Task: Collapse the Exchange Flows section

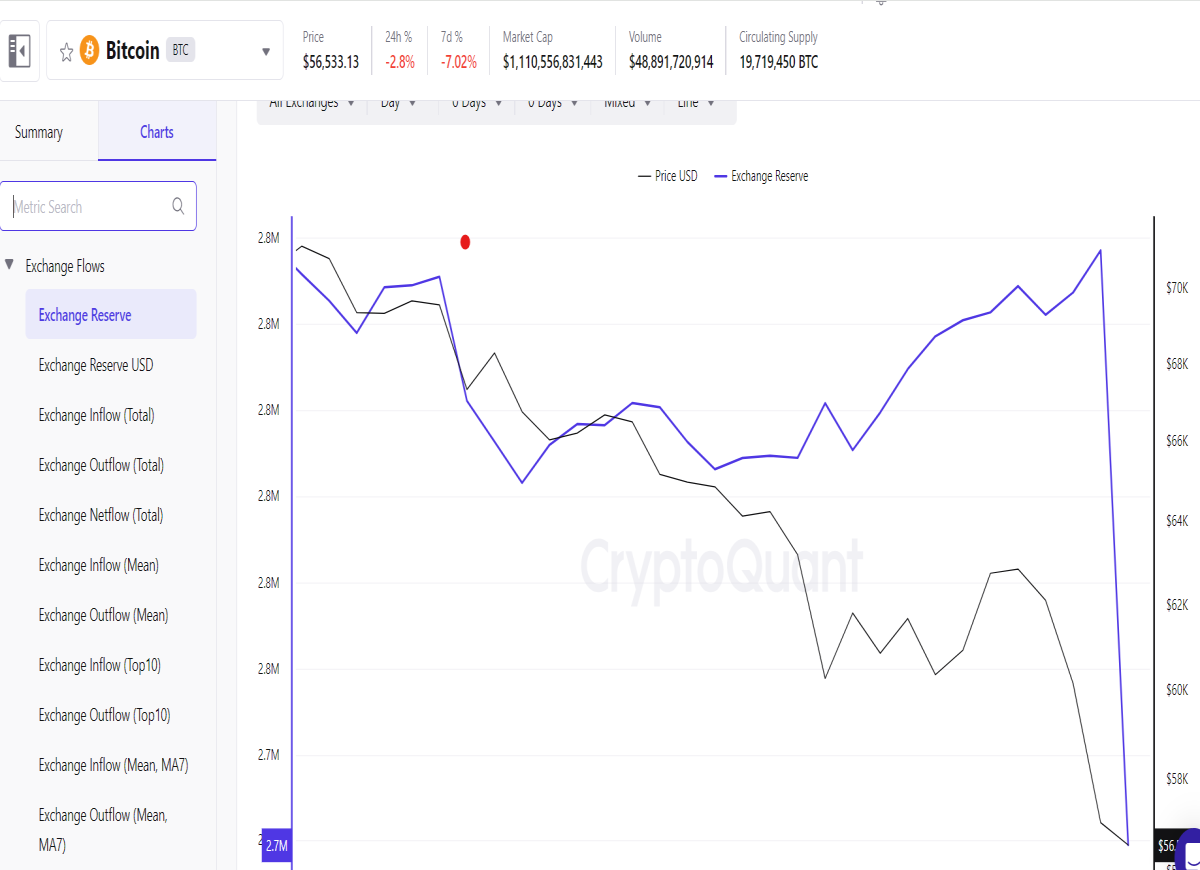Action: click(10, 266)
